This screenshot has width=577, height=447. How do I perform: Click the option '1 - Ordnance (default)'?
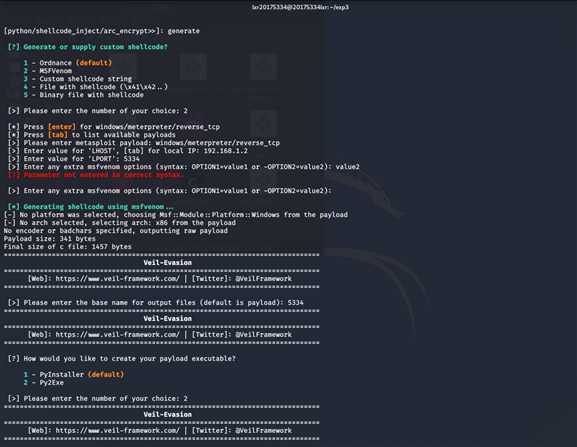(68, 63)
